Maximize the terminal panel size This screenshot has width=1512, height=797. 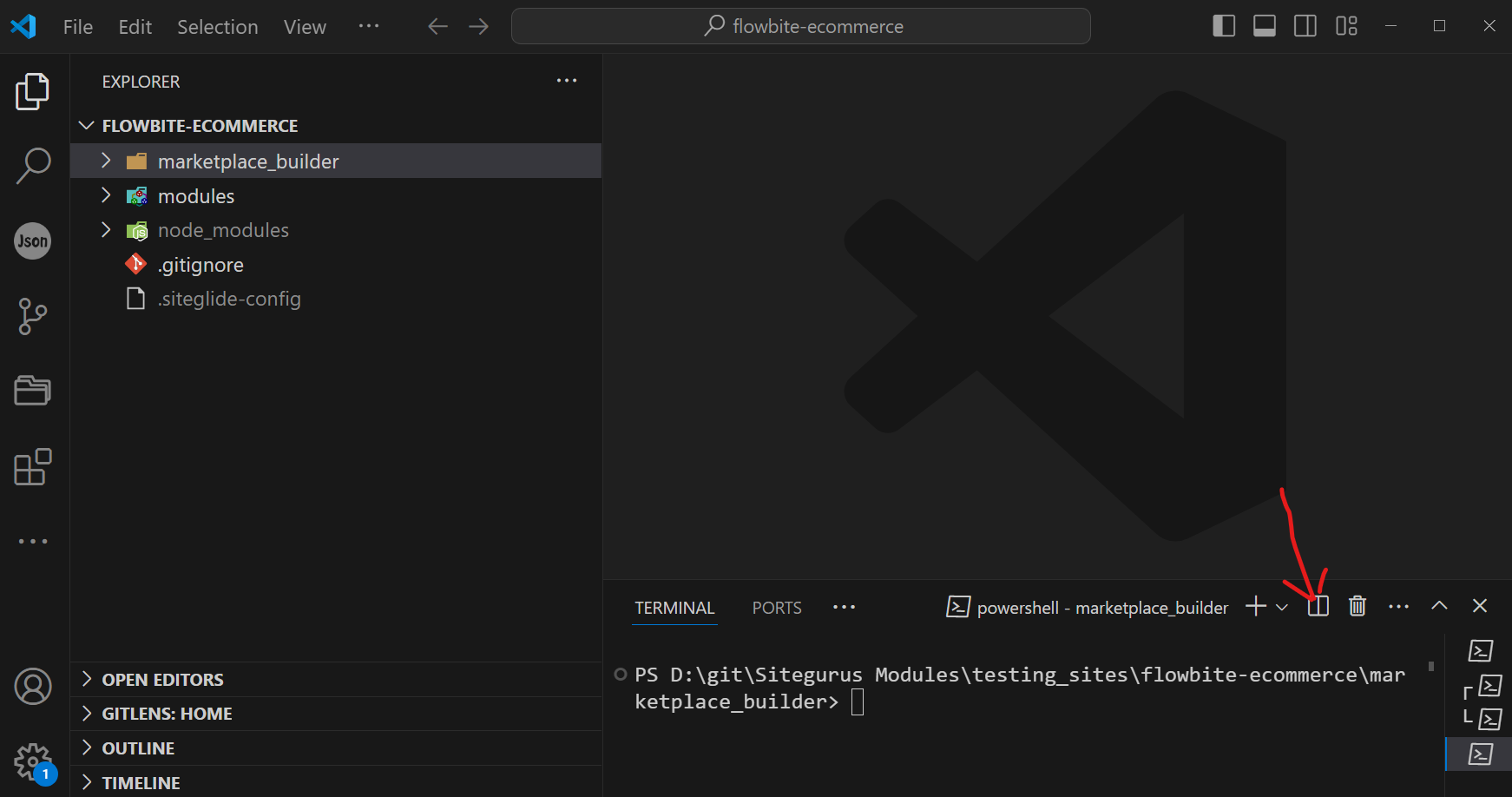[1439, 606]
